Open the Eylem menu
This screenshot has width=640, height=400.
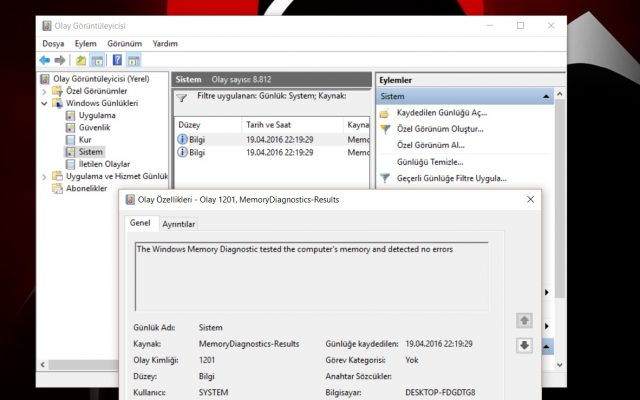click(x=85, y=43)
